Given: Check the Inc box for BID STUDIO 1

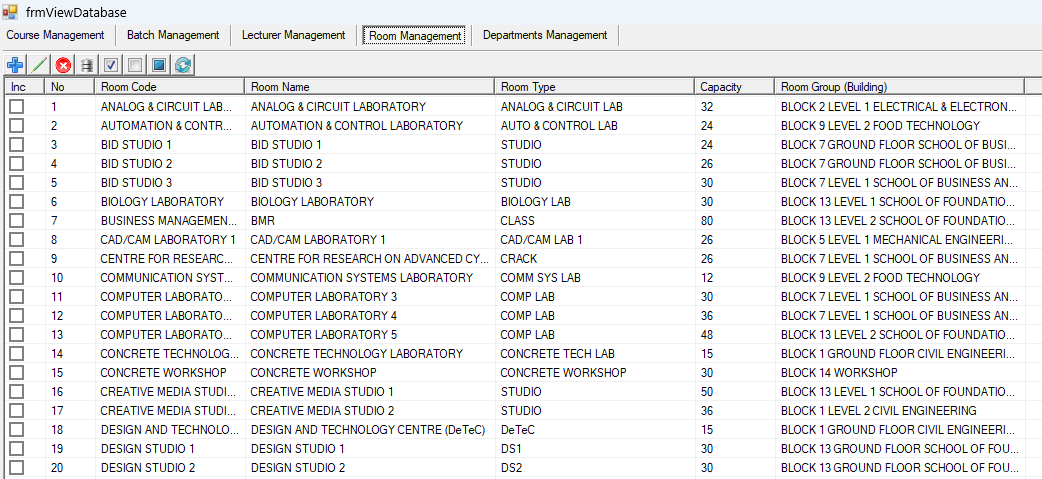Looking at the screenshot, I should pos(16,144).
